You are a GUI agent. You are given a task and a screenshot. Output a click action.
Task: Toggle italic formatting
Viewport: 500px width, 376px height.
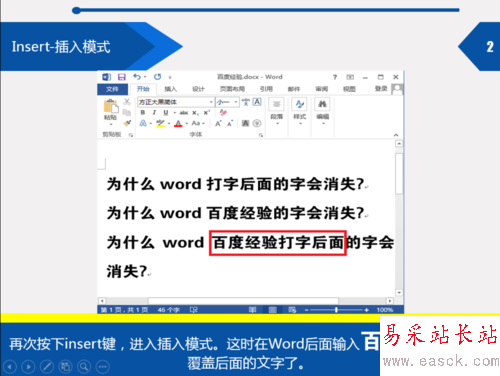[154, 113]
